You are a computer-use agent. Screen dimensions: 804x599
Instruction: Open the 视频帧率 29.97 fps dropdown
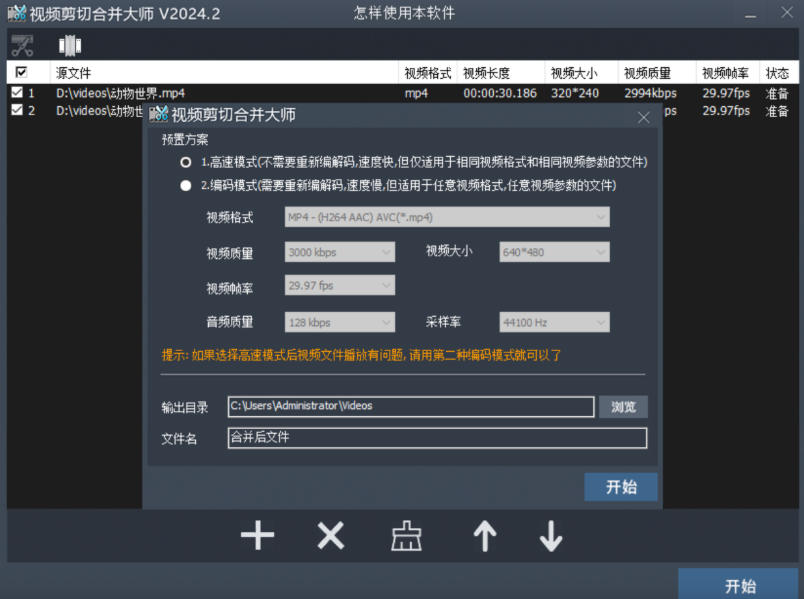tap(340, 285)
